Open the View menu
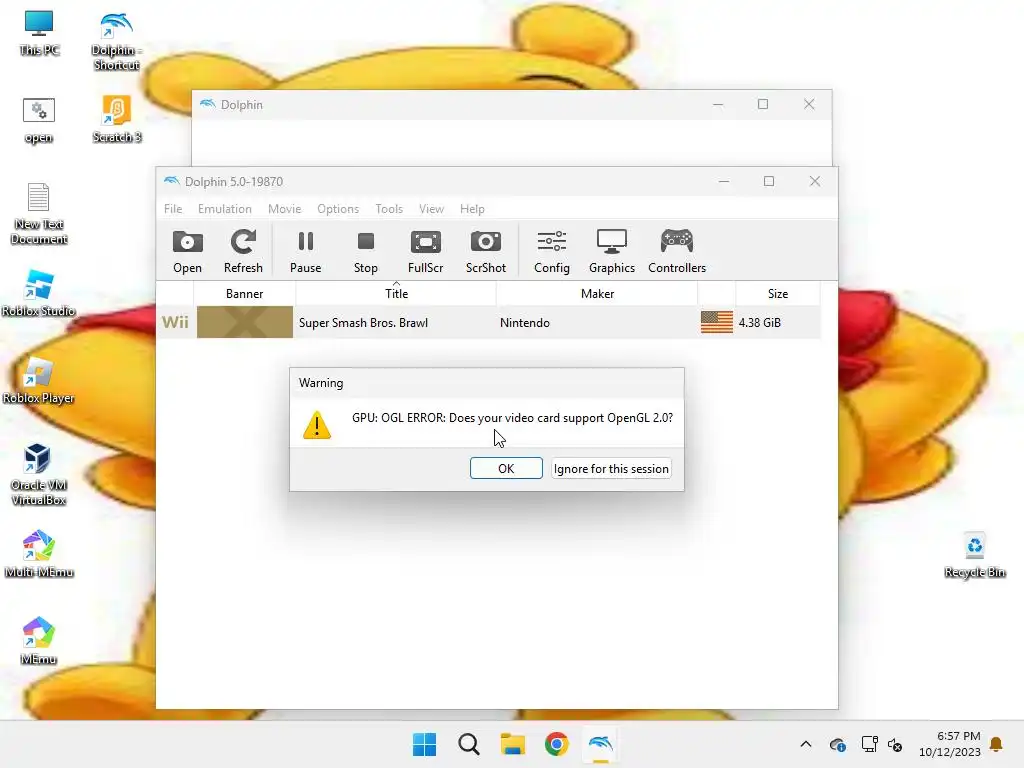The width and height of the screenshot is (1024, 768). click(431, 209)
